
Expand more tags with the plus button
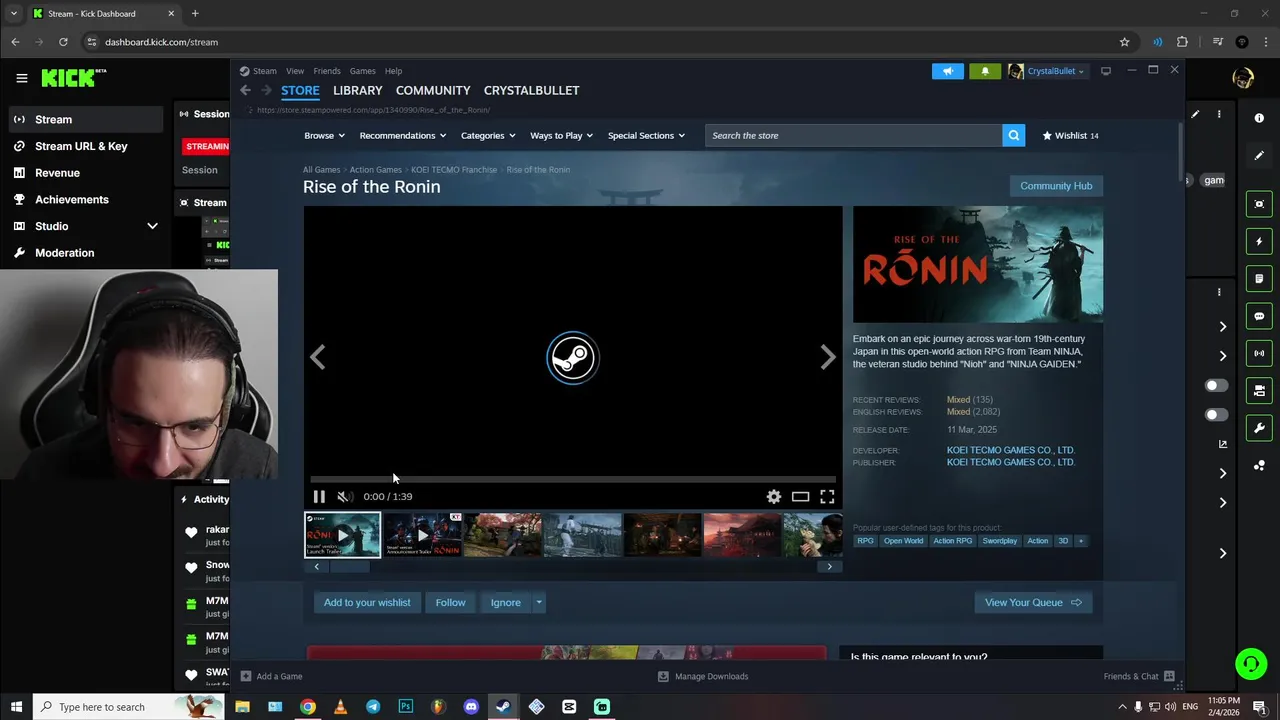coord(1080,541)
